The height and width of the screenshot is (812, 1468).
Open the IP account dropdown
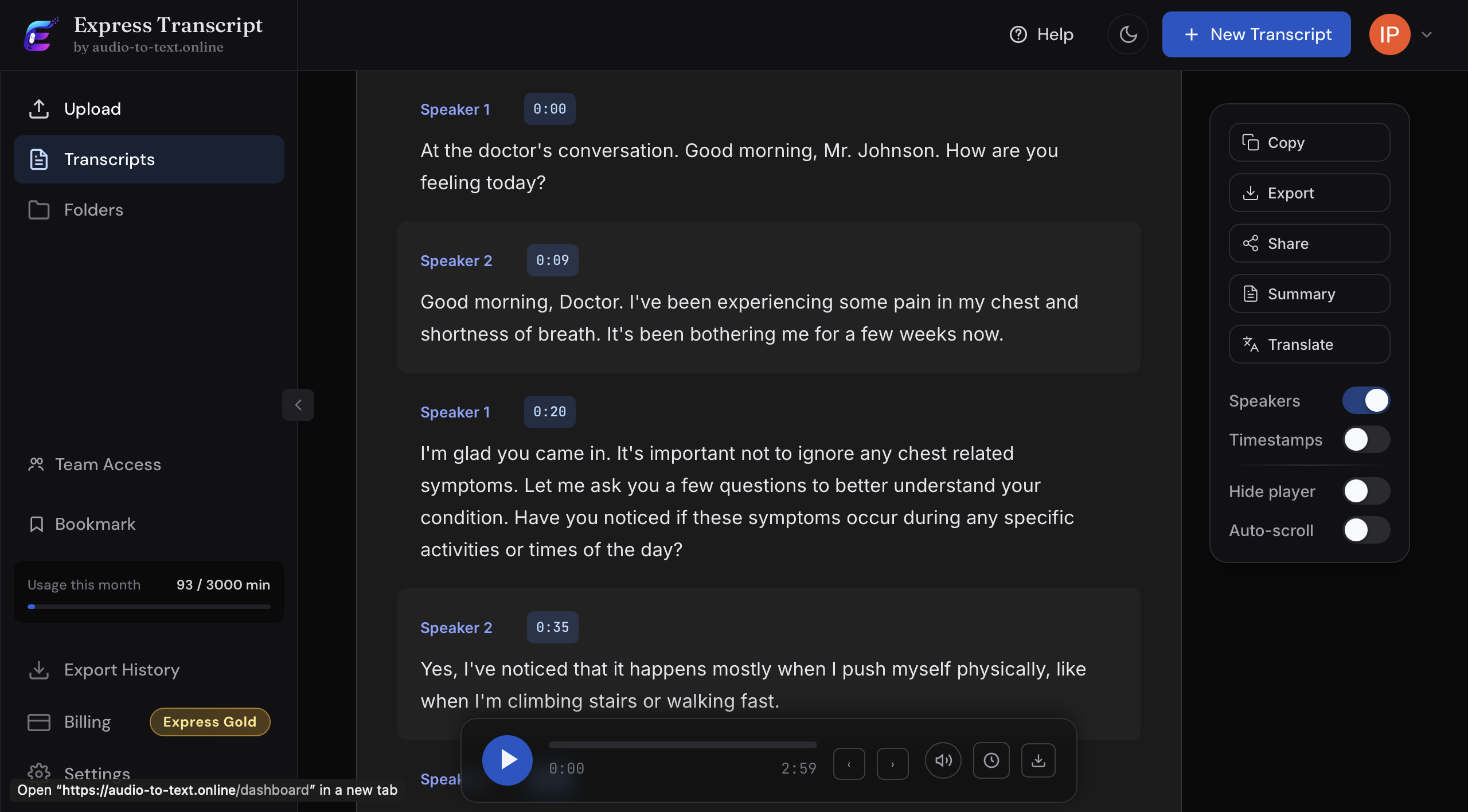click(1427, 34)
